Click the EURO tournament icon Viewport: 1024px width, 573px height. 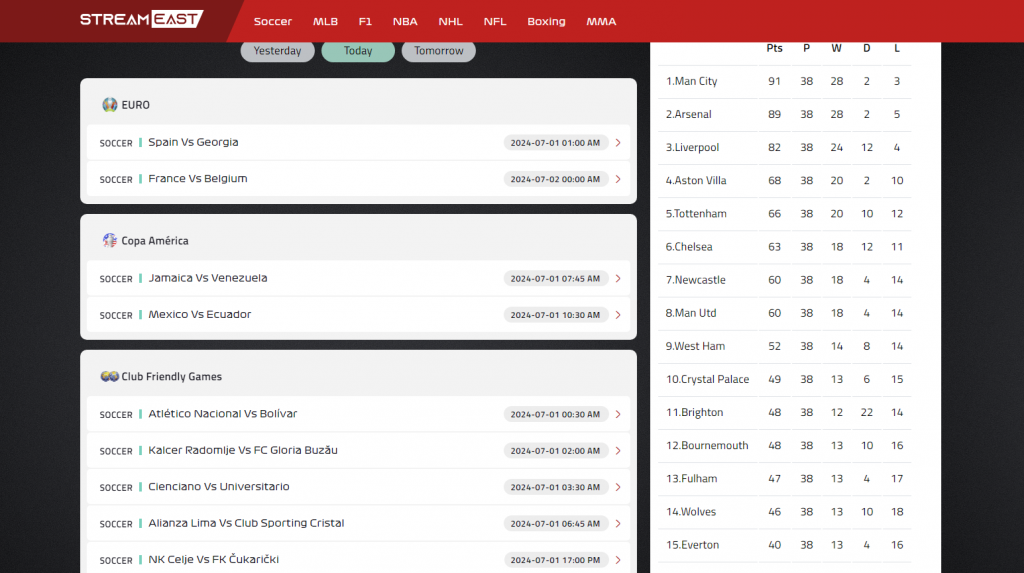(x=110, y=105)
